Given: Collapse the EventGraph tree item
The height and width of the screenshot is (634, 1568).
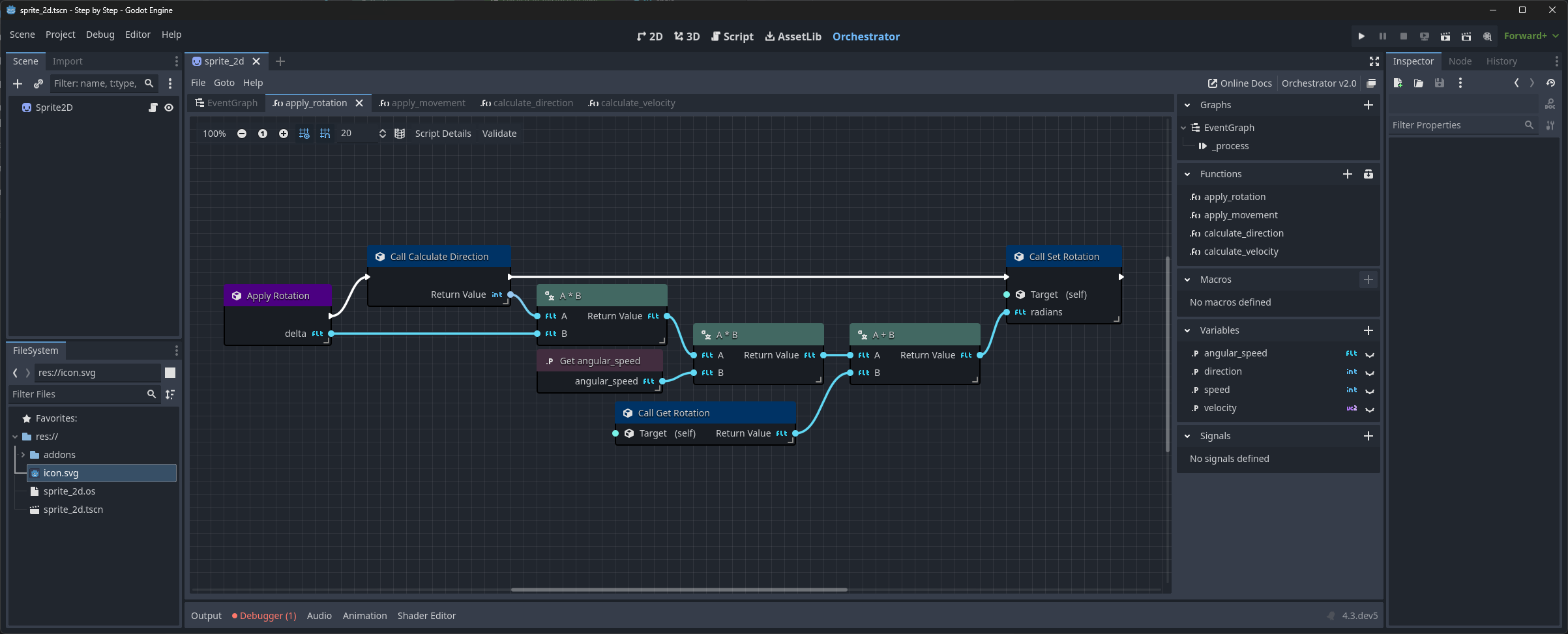Looking at the screenshot, I should click(x=1183, y=128).
